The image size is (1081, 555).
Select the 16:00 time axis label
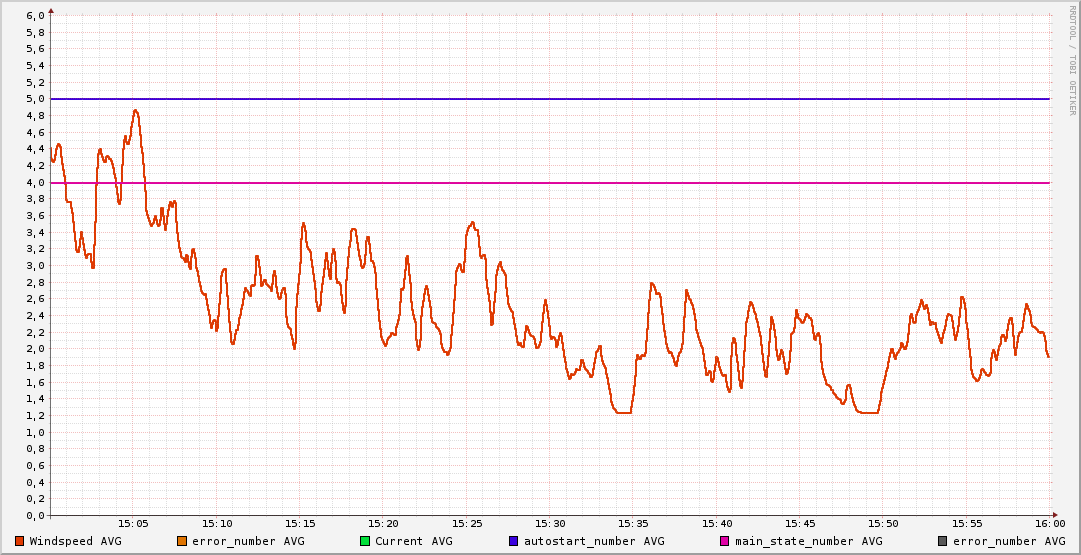[x=1049, y=523]
